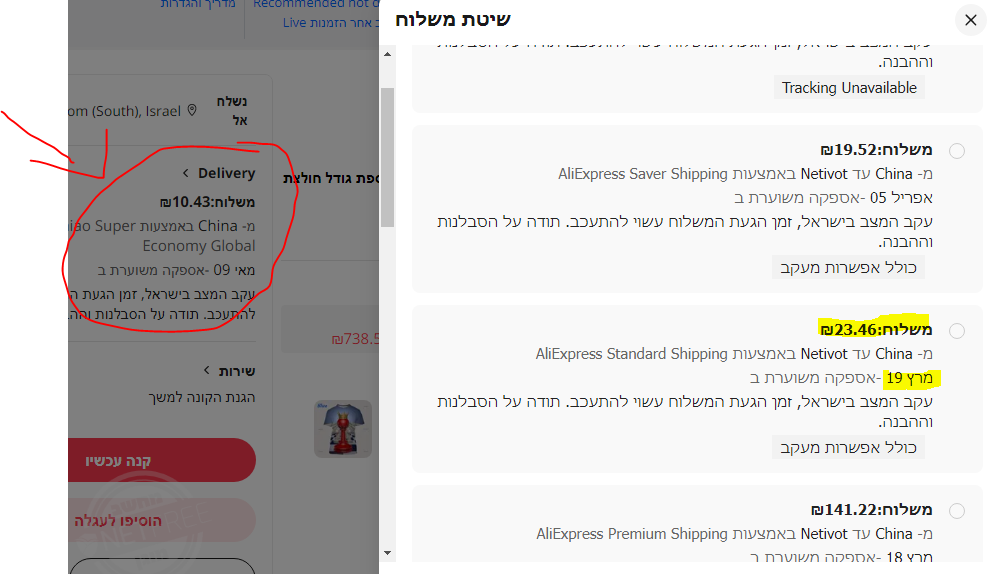Expand the שירות service section chevron
This screenshot has height=574, width=996.
pos(206,370)
